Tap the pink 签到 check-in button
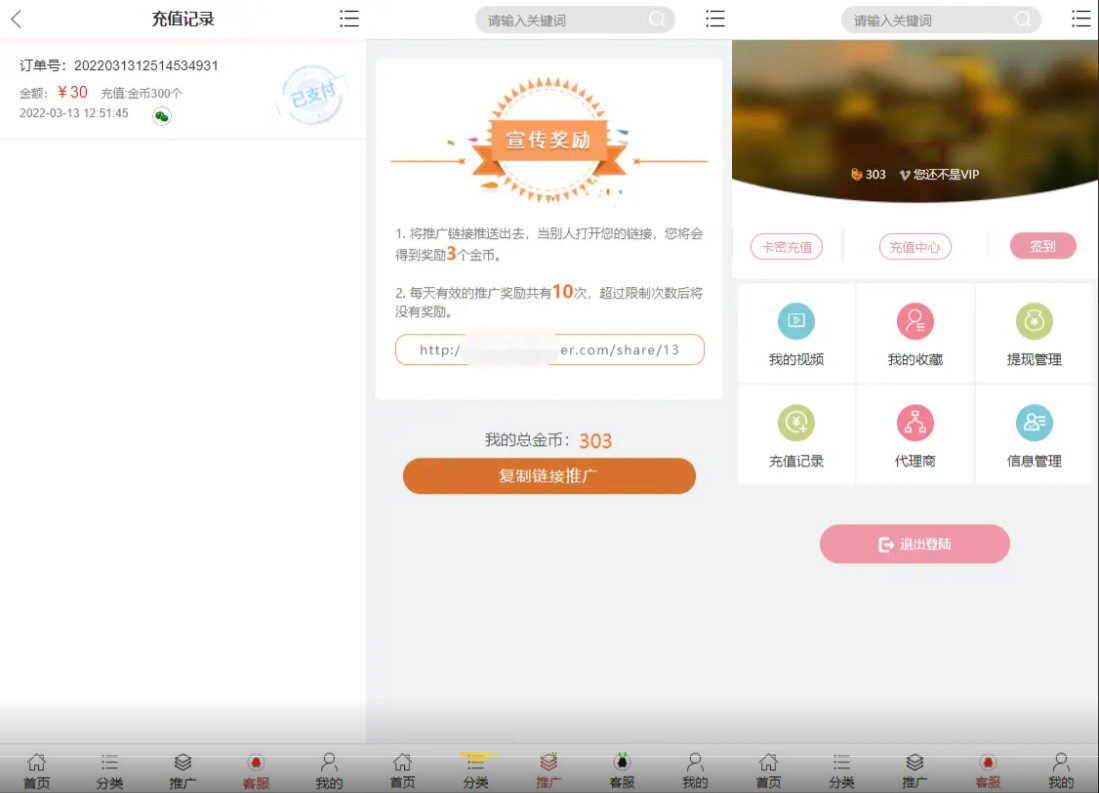Screen dimensions: 1099x793 pyautogui.click(x=1042, y=246)
